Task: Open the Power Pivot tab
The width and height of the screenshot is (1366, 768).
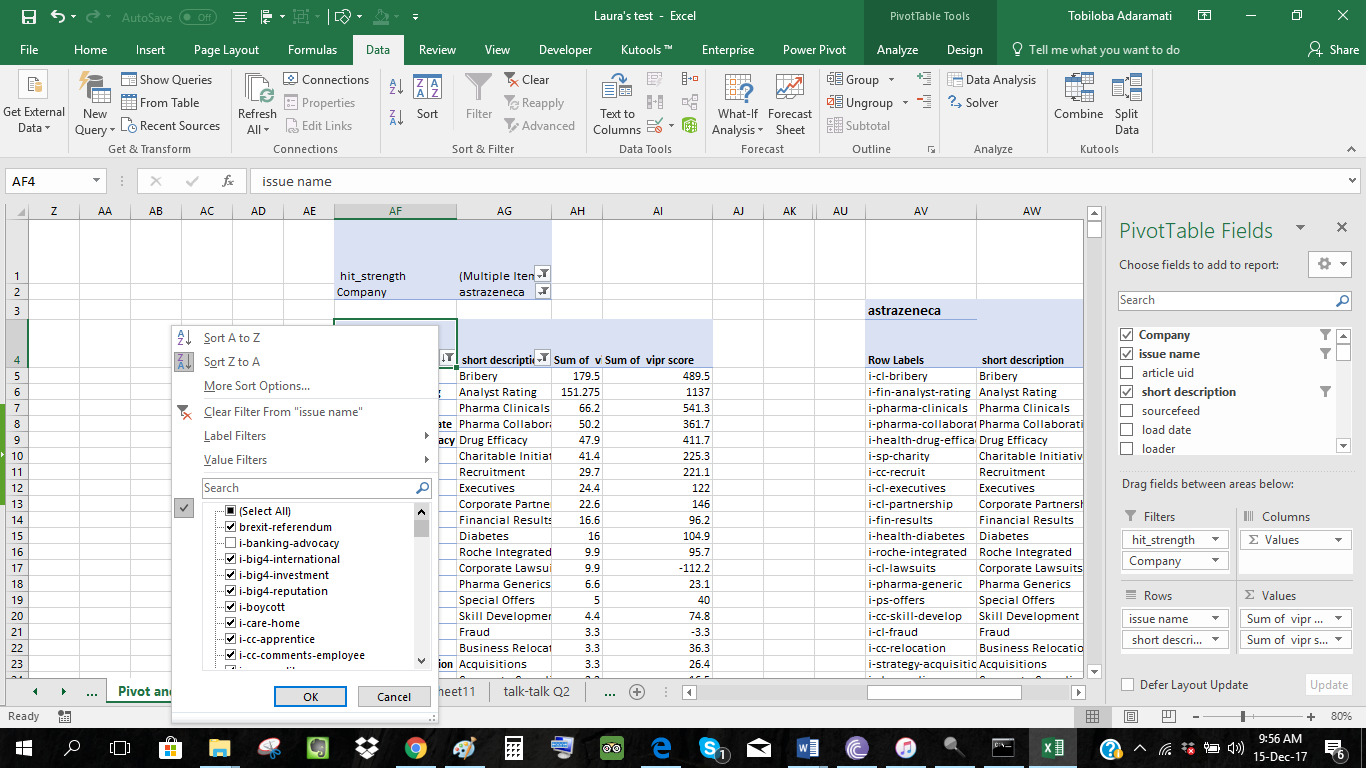Action: tap(814, 50)
